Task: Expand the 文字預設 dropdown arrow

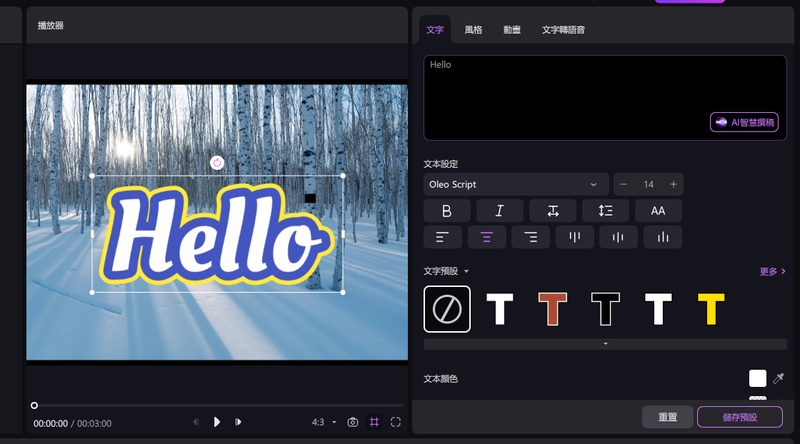Action: pos(466,272)
